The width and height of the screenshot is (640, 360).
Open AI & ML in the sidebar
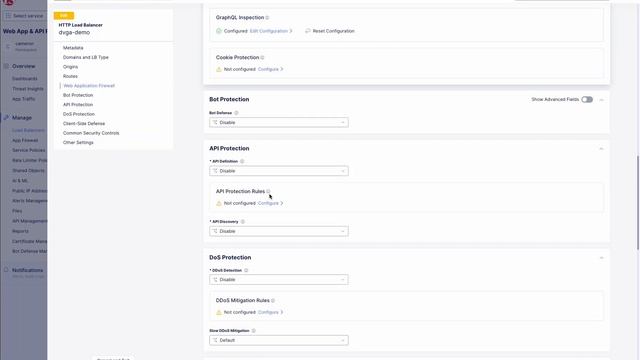20,181
